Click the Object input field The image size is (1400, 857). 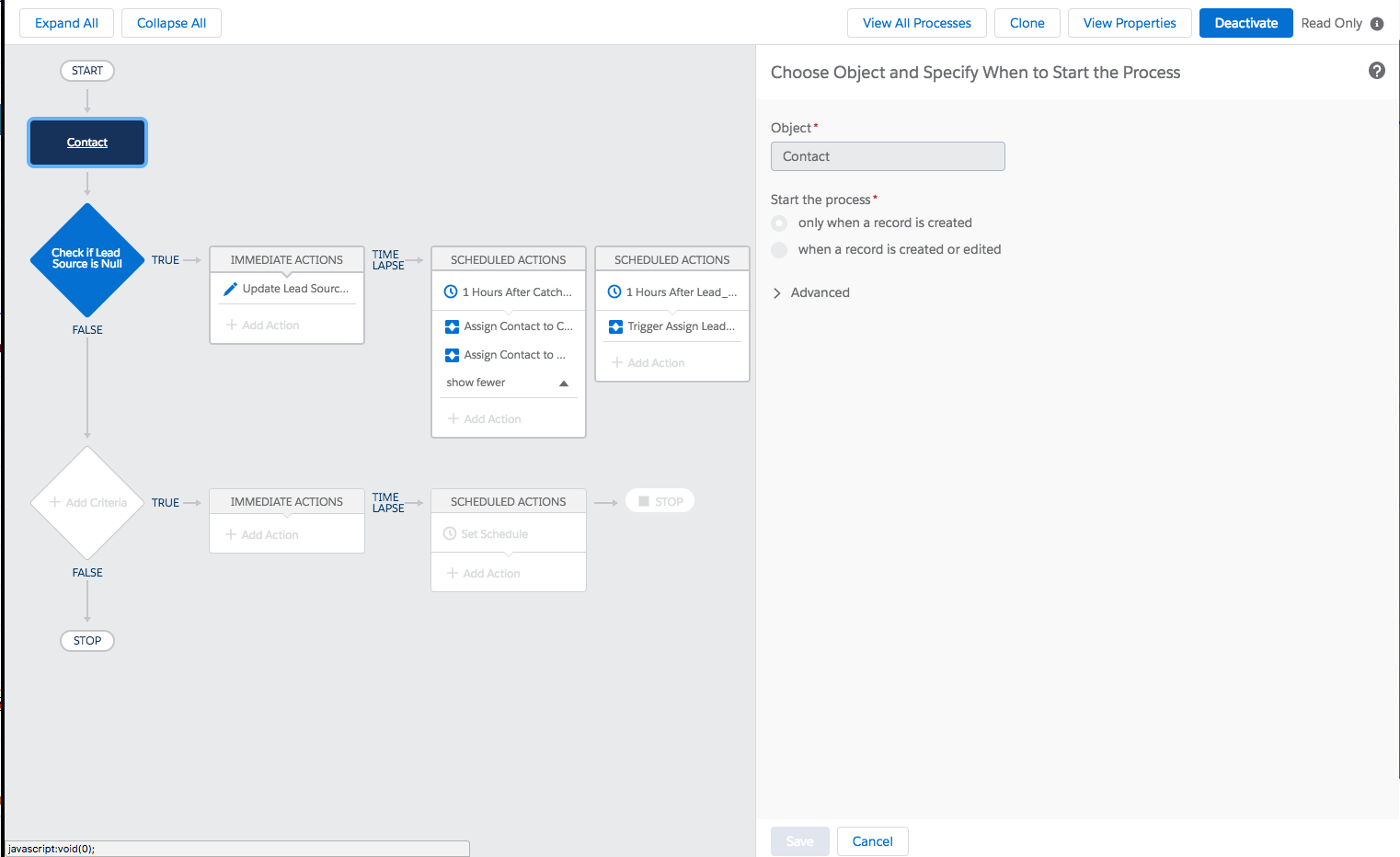[887, 156]
